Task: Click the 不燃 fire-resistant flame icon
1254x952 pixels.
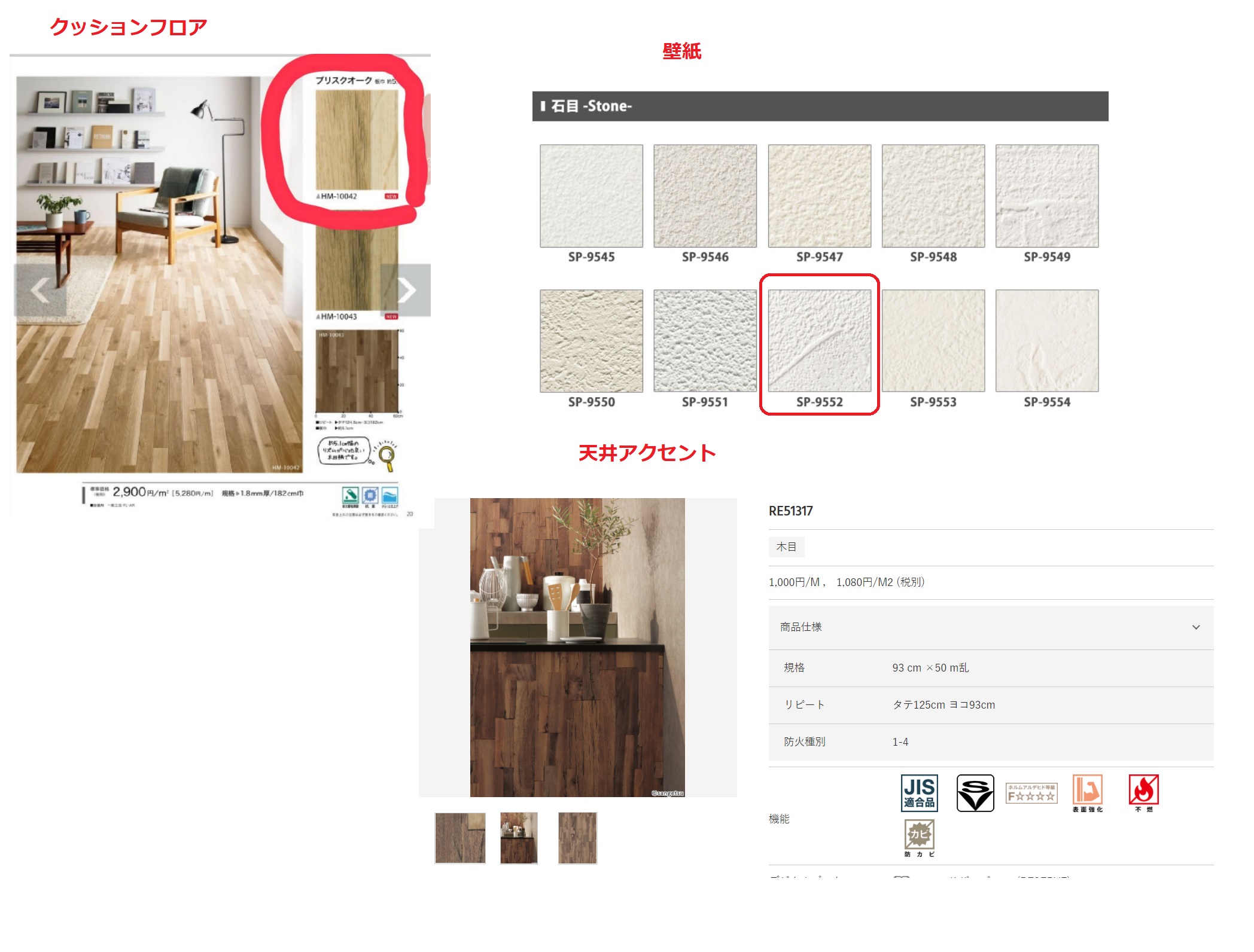Action: [x=1143, y=791]
